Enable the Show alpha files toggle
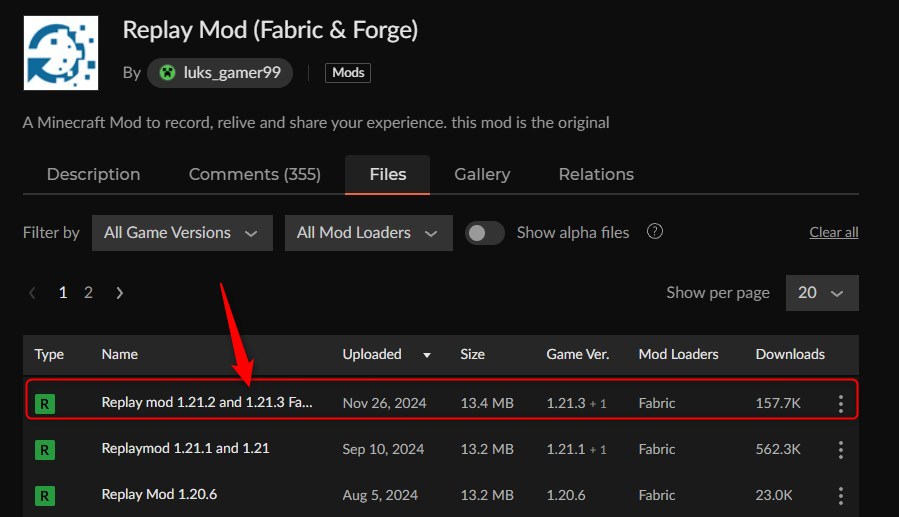Screen dimensions: 899x517 (x=485, y=233)
